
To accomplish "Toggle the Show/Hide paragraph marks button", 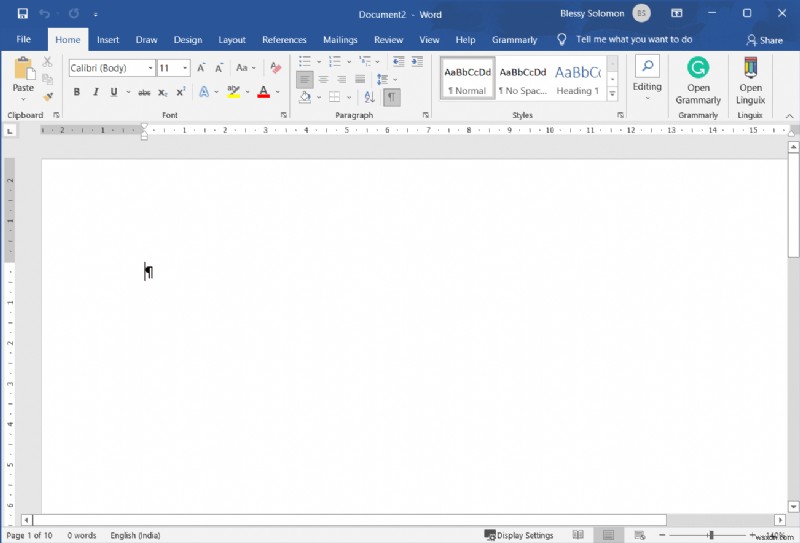I will (391, 97).
